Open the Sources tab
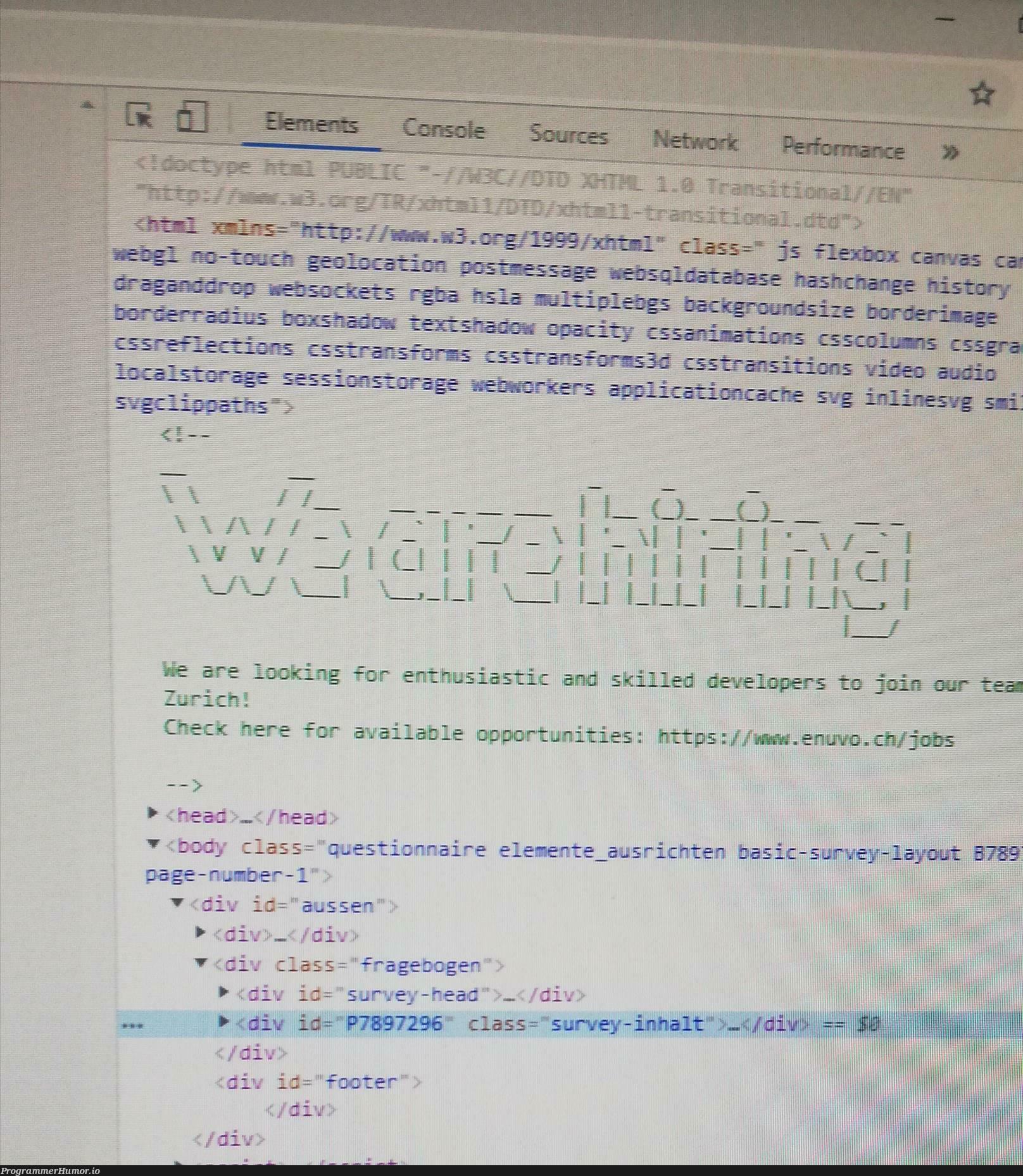The width and height of the screenshot is (1023, 1176). pos(568,134)
